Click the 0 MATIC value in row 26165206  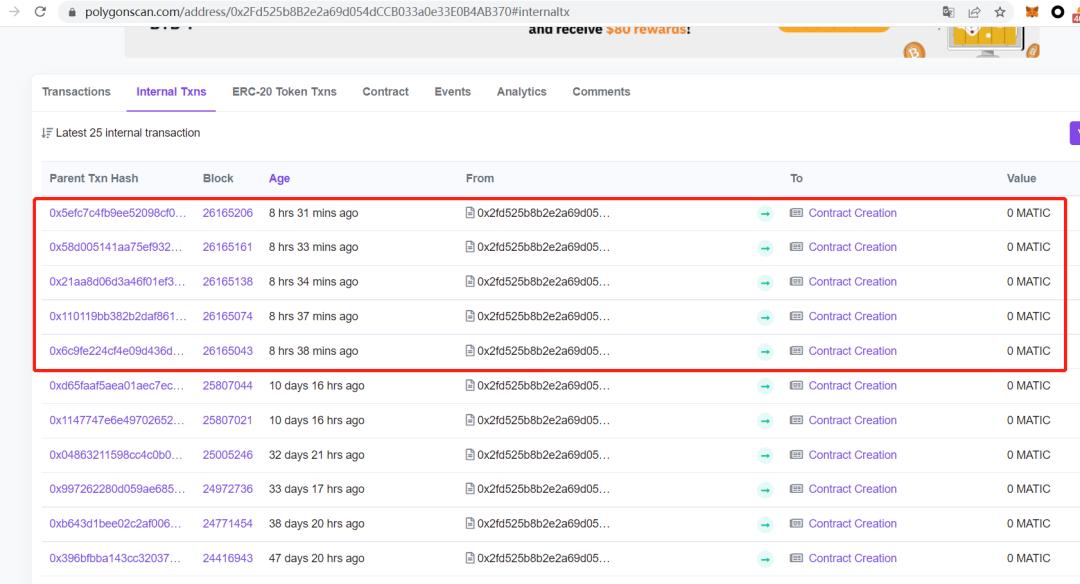pyautogui.click(x=1028, y=213)
